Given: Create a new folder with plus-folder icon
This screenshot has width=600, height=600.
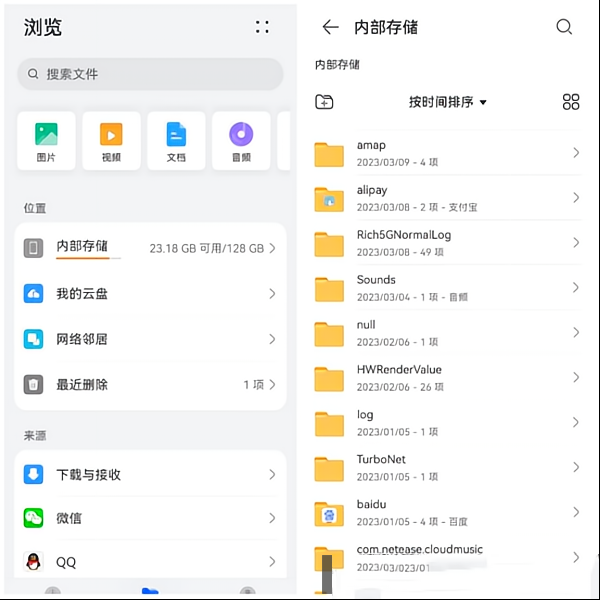Looking at the screenshot, I should tap(324, 102).
